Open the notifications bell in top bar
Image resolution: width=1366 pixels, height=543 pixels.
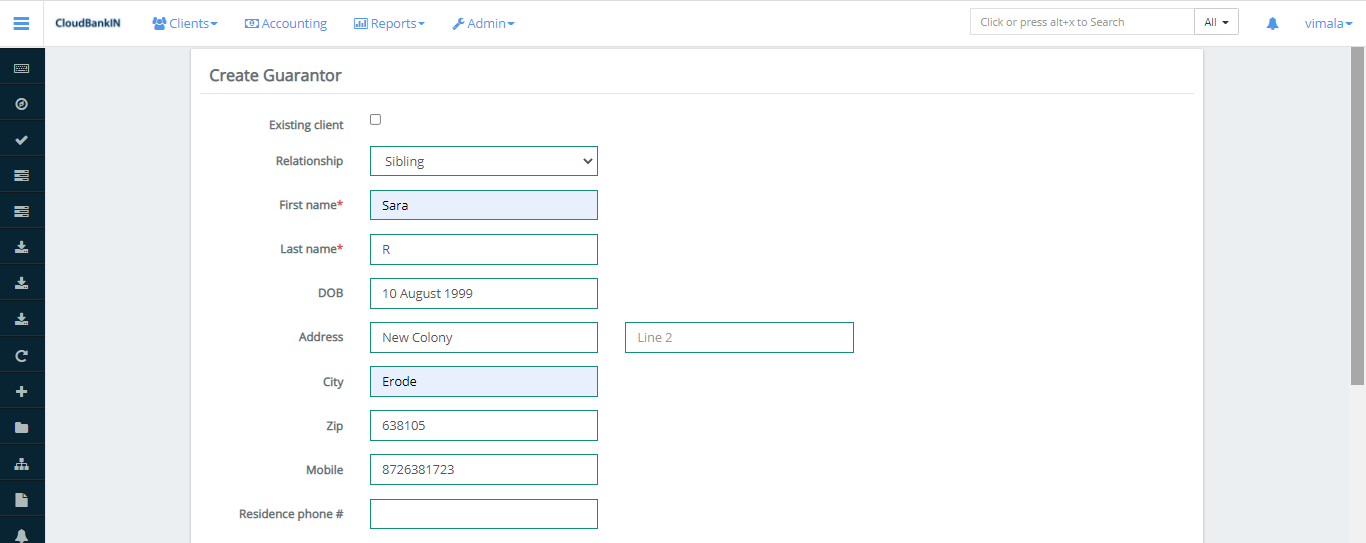click(1272, 23)
